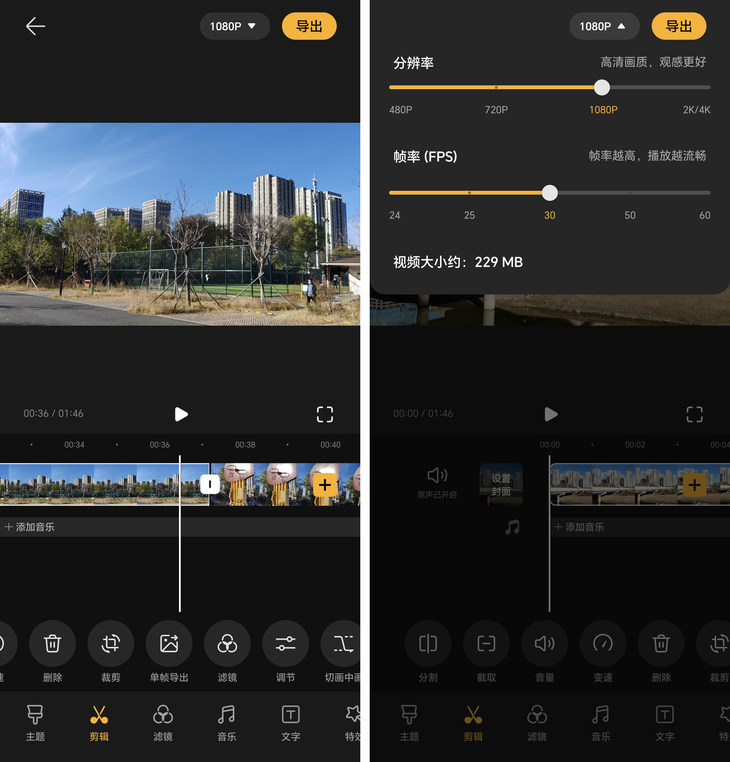
Task: Select the highlighted 1080P resolution label
Action: tap(603, 110)
